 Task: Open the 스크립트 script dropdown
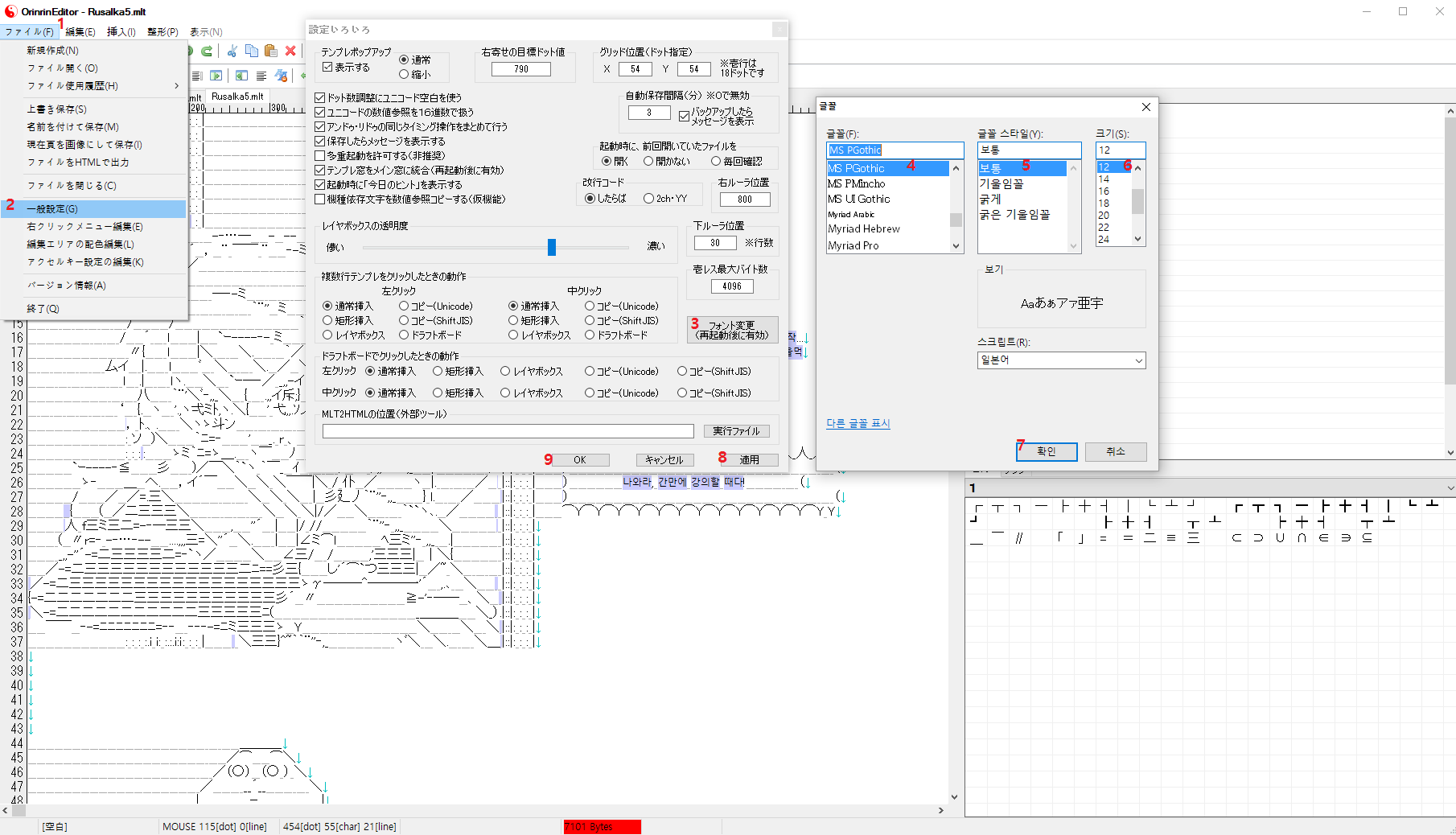[x=1061, y=360]
